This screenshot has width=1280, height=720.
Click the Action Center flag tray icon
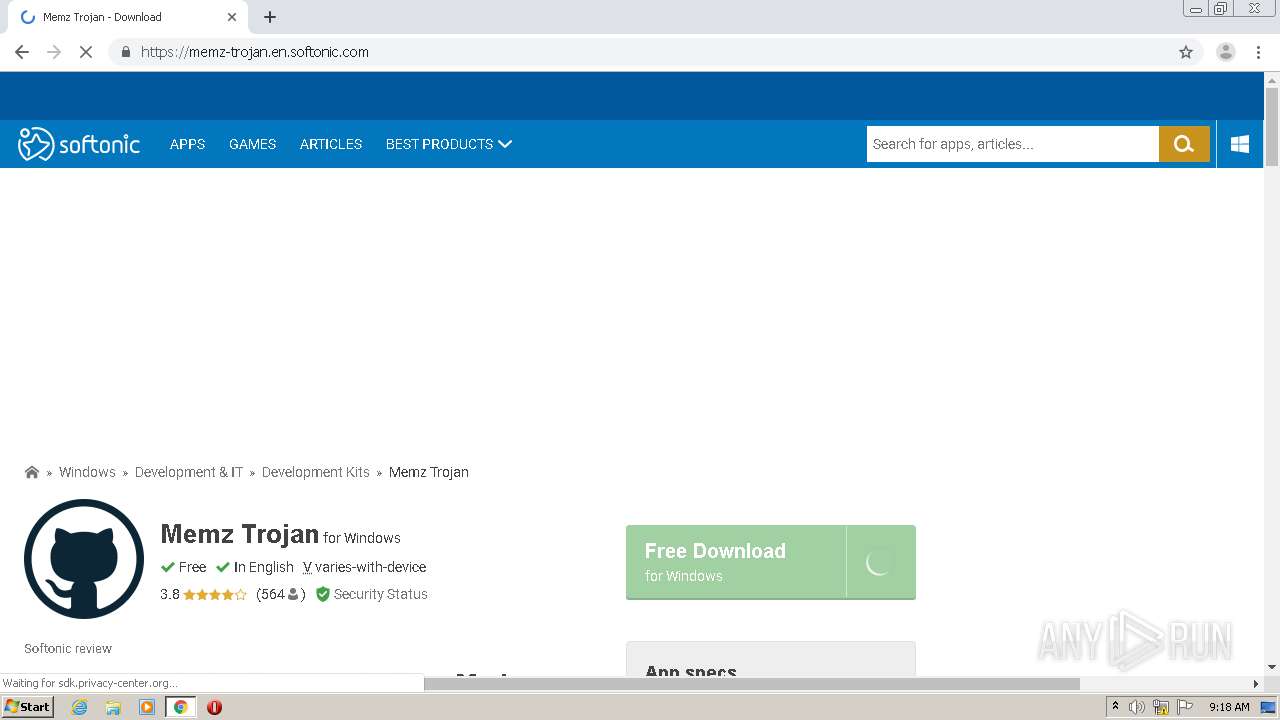click(1185, 707)
